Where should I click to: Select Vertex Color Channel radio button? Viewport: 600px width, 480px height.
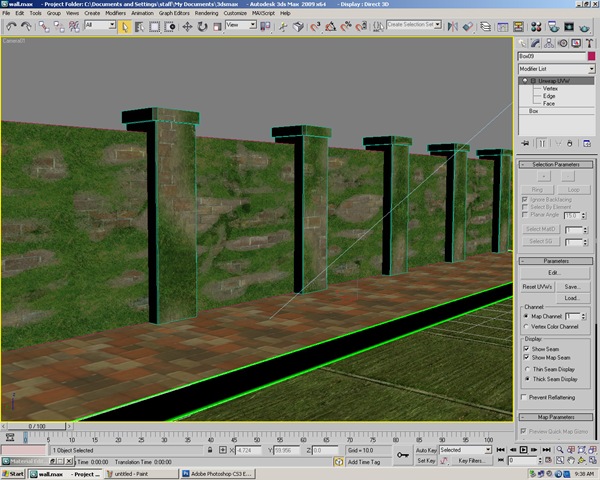(x=527, y=326)
